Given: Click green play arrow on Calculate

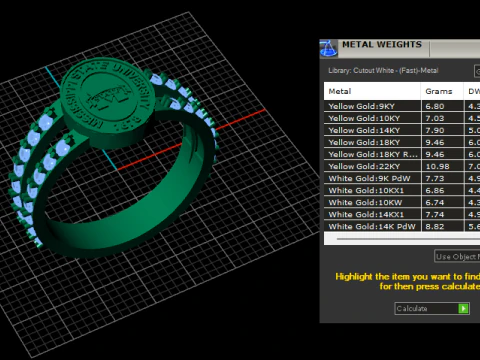Looking at the screenshot, I should pos(463,309).
